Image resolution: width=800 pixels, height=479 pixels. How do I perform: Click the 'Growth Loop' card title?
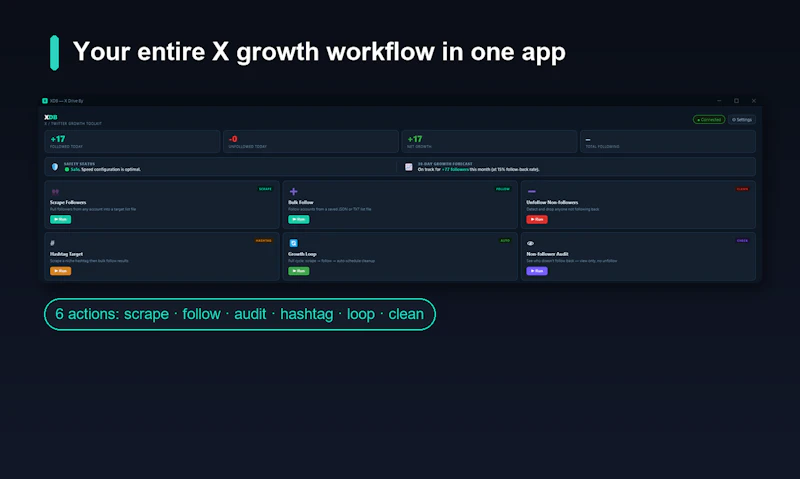[x=303, y=254]
